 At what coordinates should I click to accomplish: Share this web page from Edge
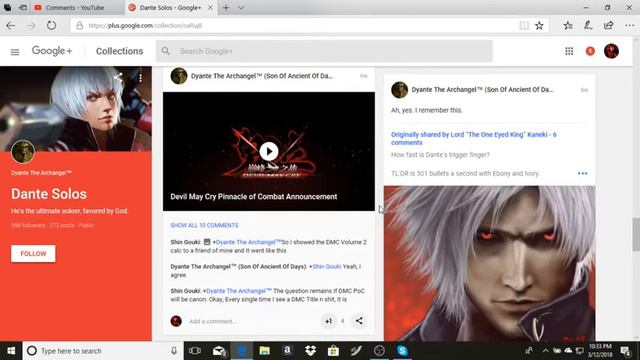609,26
